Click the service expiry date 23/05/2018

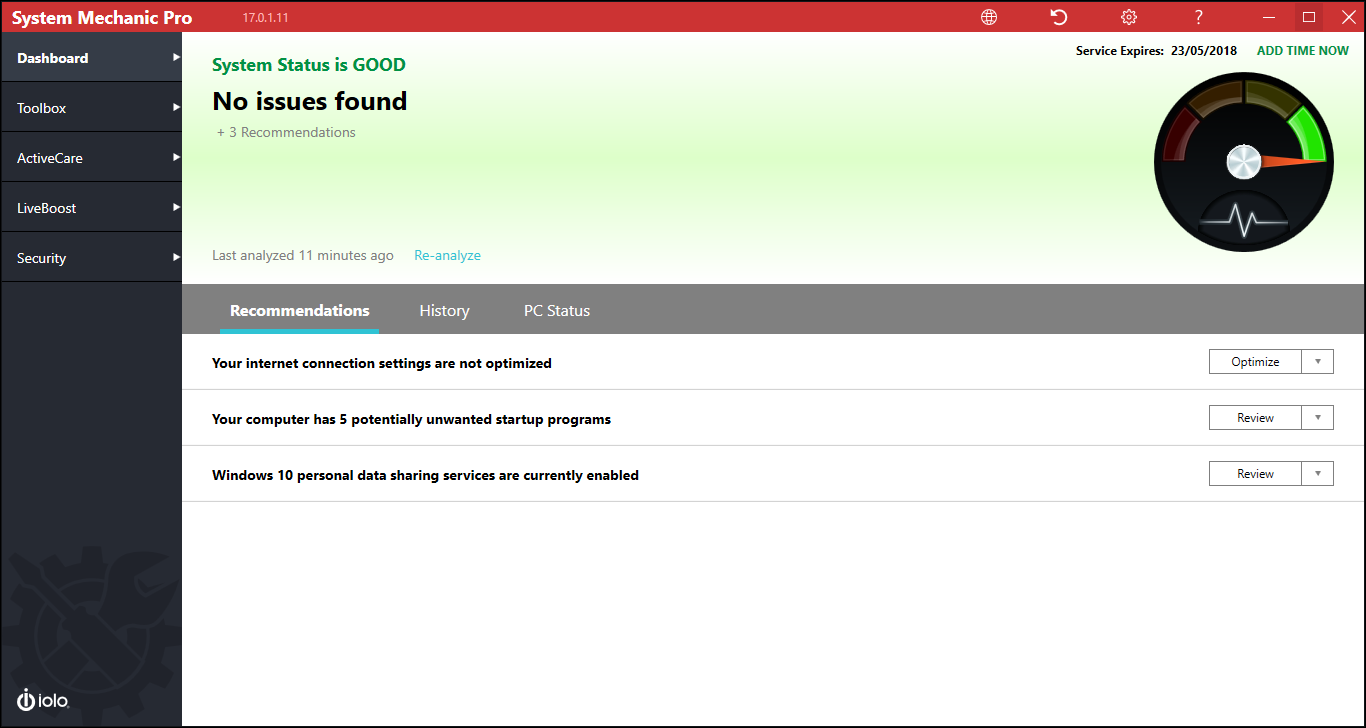[x=1204, y=51]
